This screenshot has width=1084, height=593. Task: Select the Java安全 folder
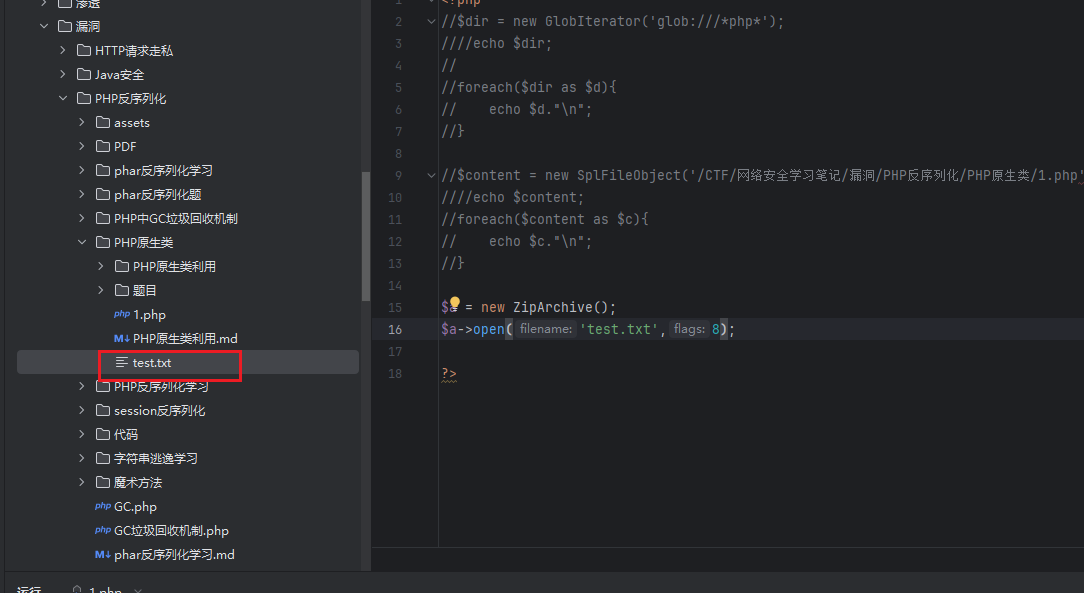coord(119,75)
